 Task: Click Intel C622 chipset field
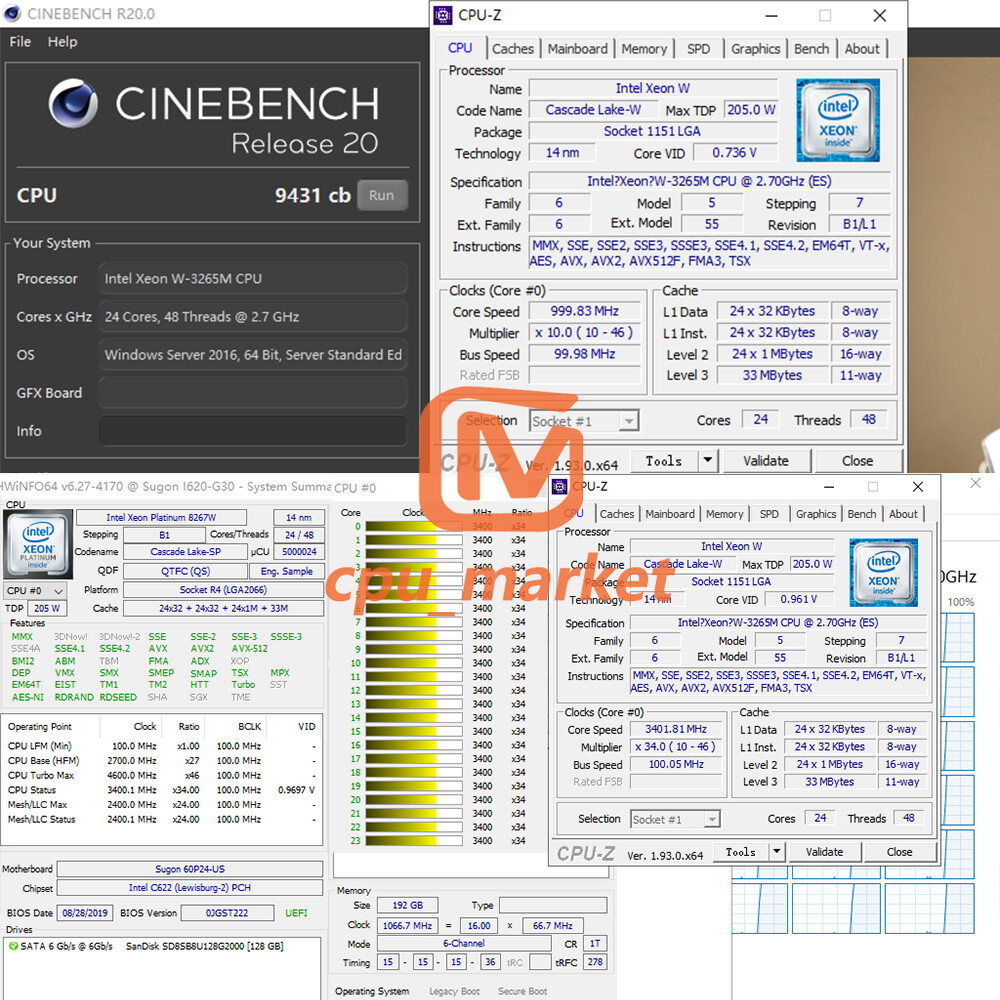tap(190, 888)
